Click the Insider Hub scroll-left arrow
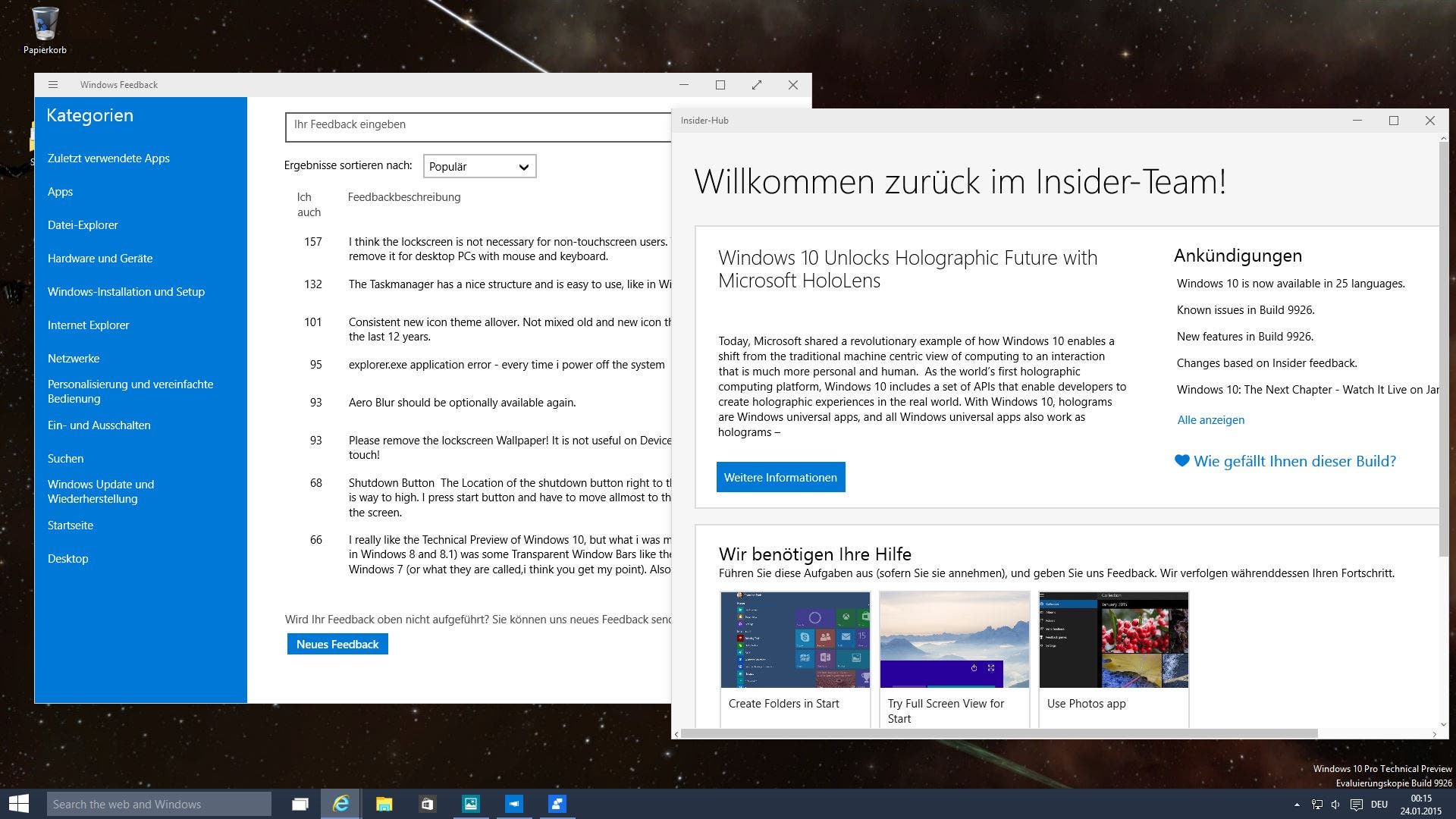The image size is (1456, 819). point(676,733)
